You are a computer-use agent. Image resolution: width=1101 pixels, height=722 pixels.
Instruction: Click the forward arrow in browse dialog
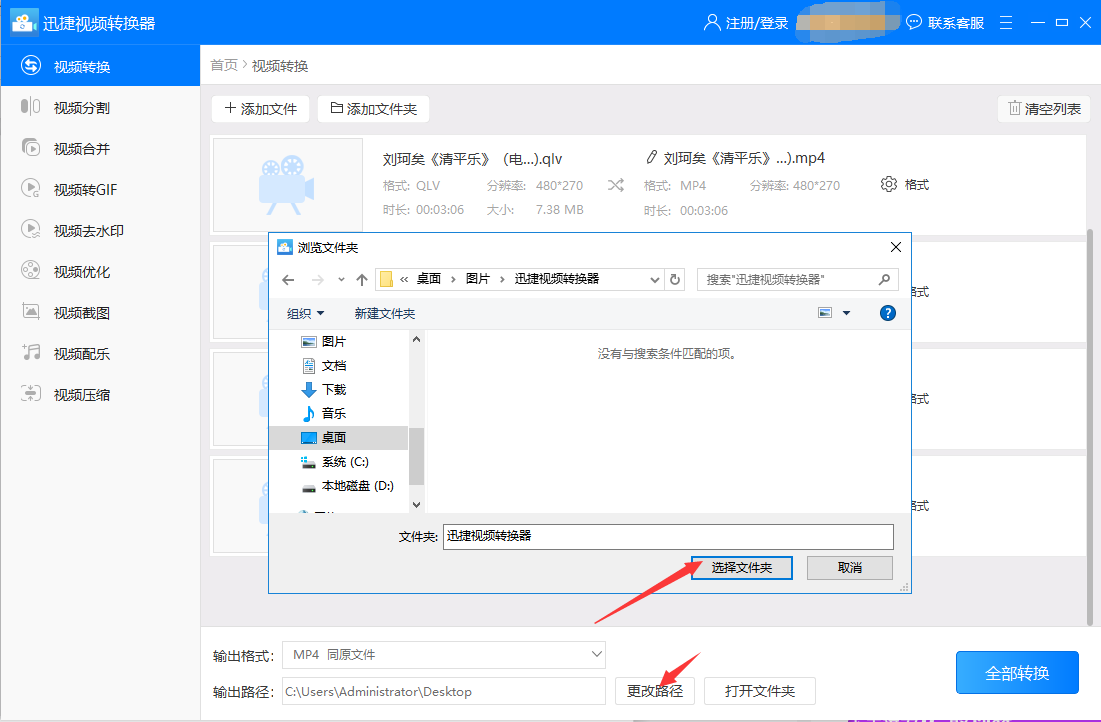pyautogui.click(x=317, y=280)
